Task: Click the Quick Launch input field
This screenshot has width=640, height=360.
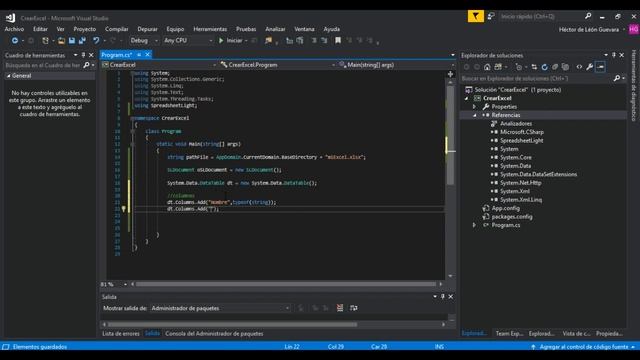Action: (x=541, y=16)
